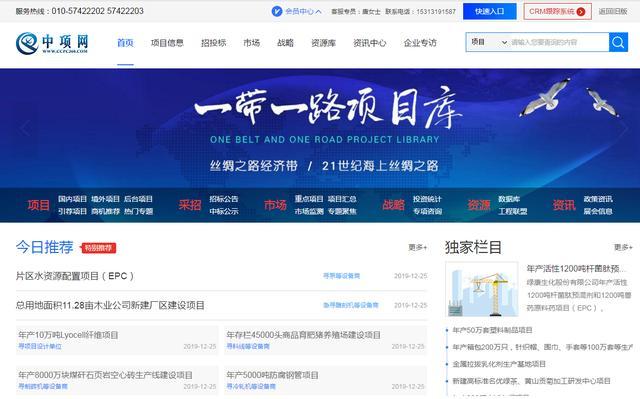This screenshot has width=640, height=399.
Task: Open the 市场 nav item
Action: point(251,42)
